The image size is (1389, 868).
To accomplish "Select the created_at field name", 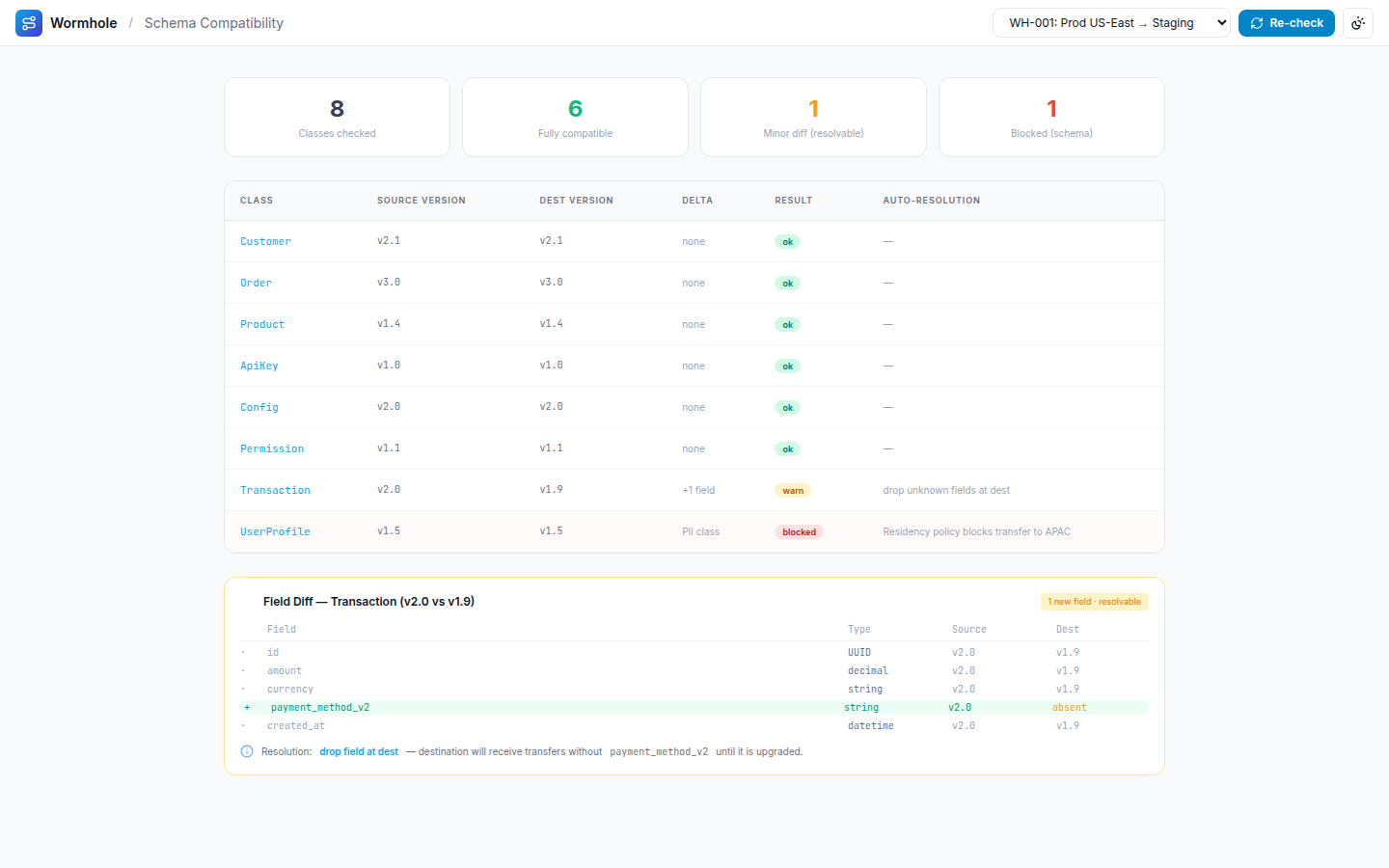I will 296,725.
